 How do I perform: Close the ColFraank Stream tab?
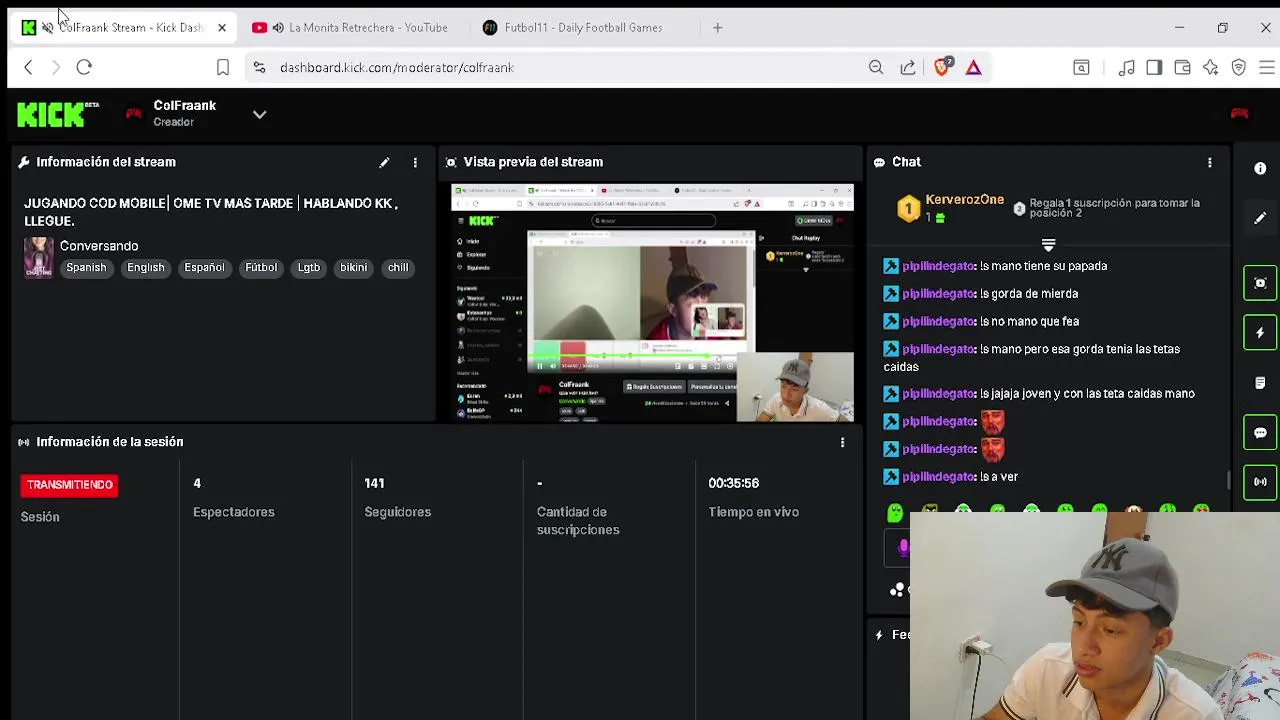(x=222, y=28)
